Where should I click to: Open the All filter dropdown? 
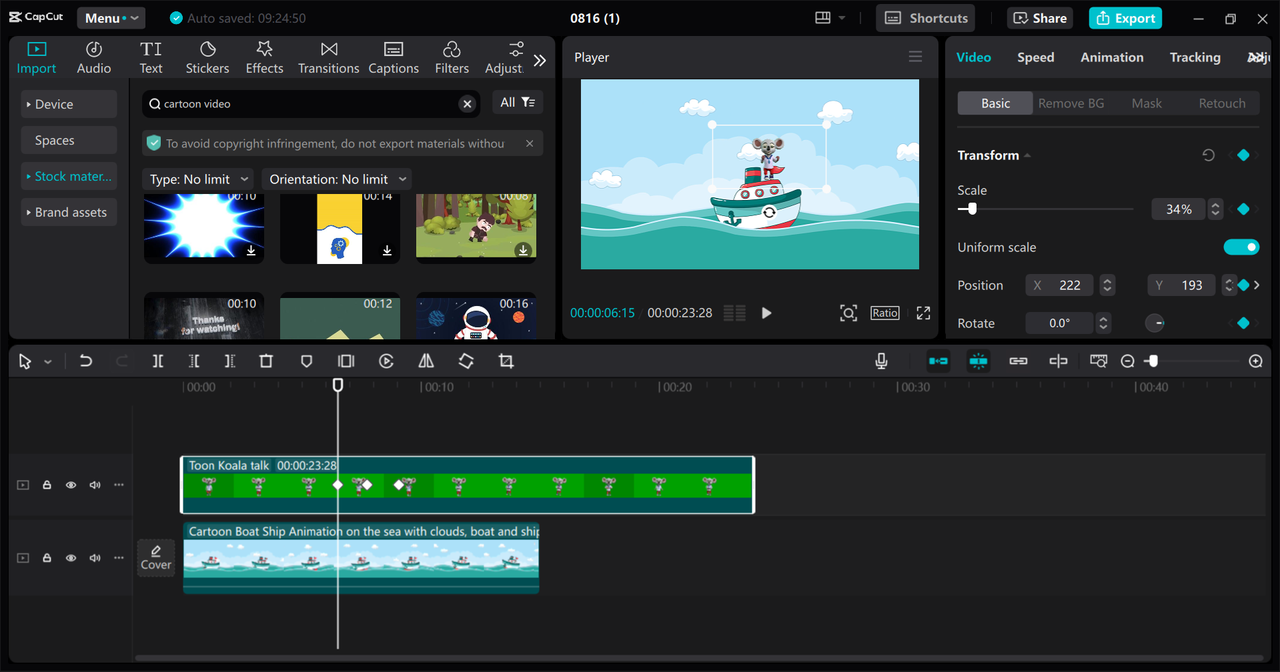pos(517,103)
